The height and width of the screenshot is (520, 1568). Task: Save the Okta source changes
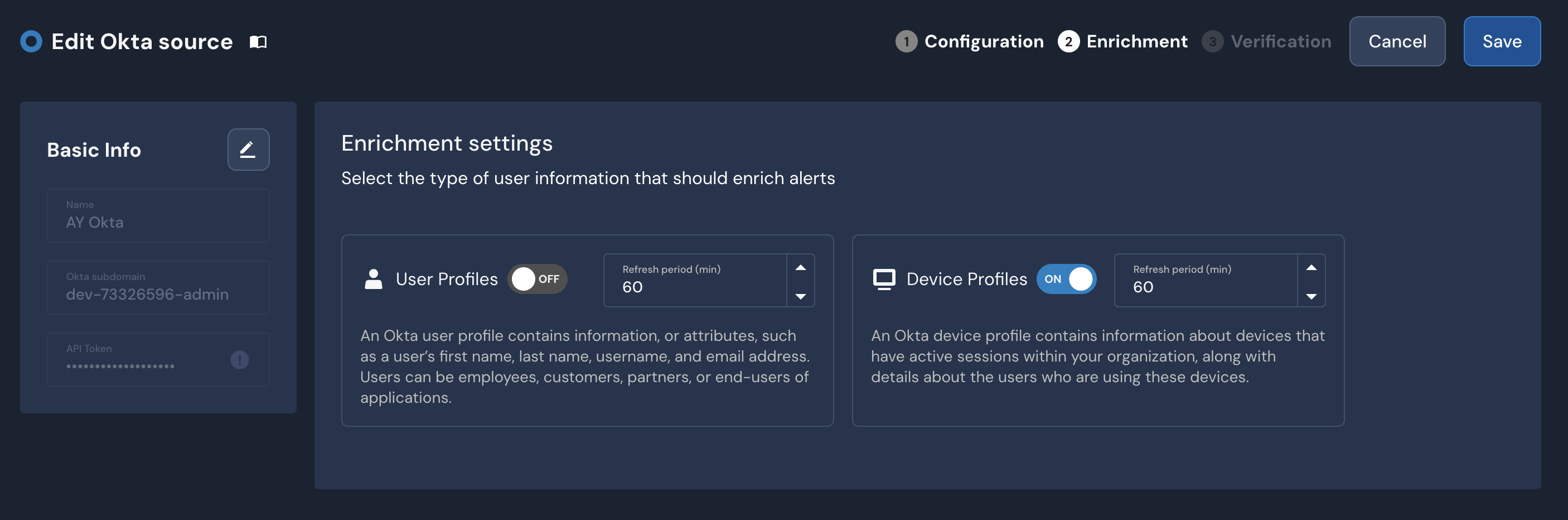[x=1502, y=41]
